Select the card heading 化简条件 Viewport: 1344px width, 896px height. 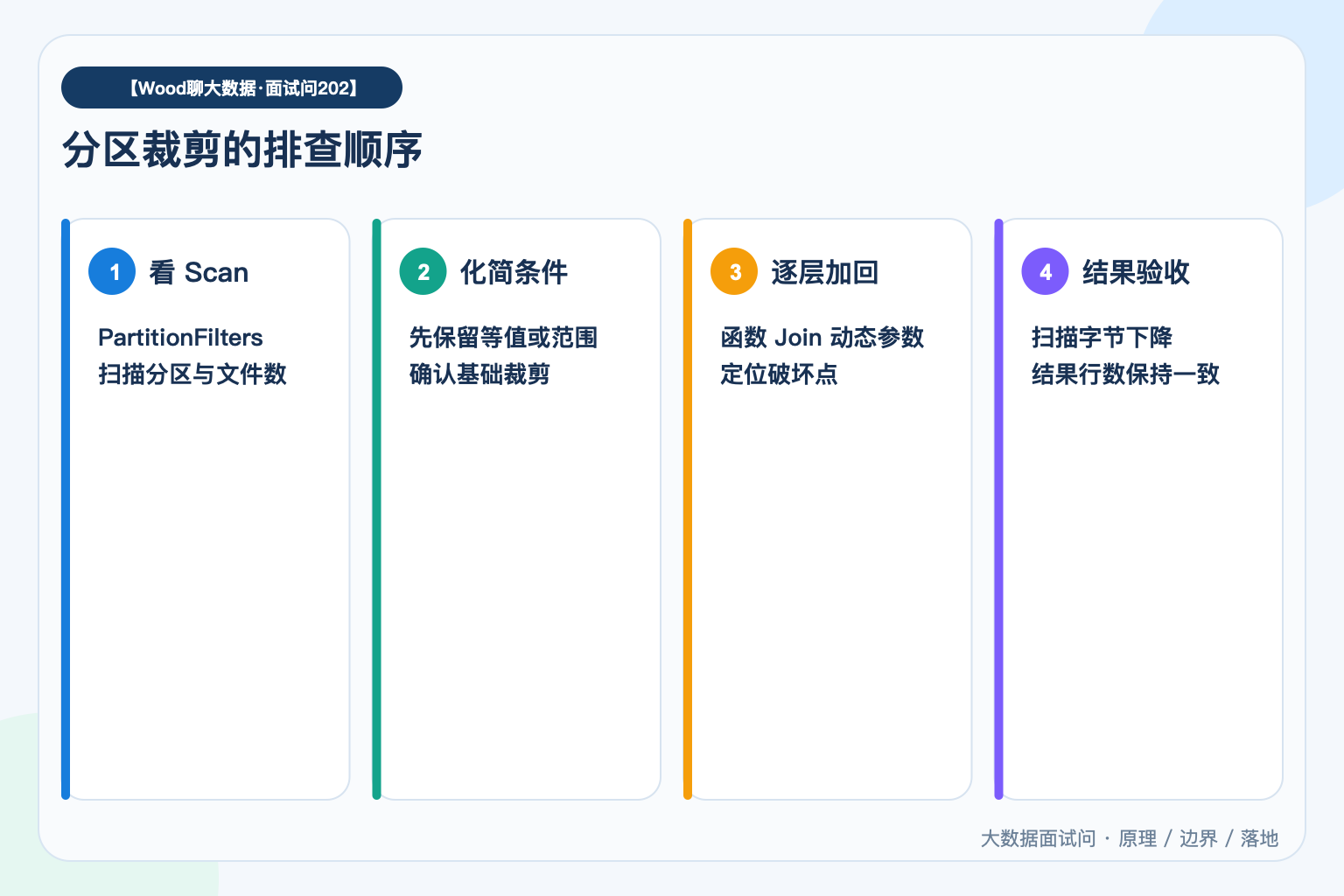[514, 272]
